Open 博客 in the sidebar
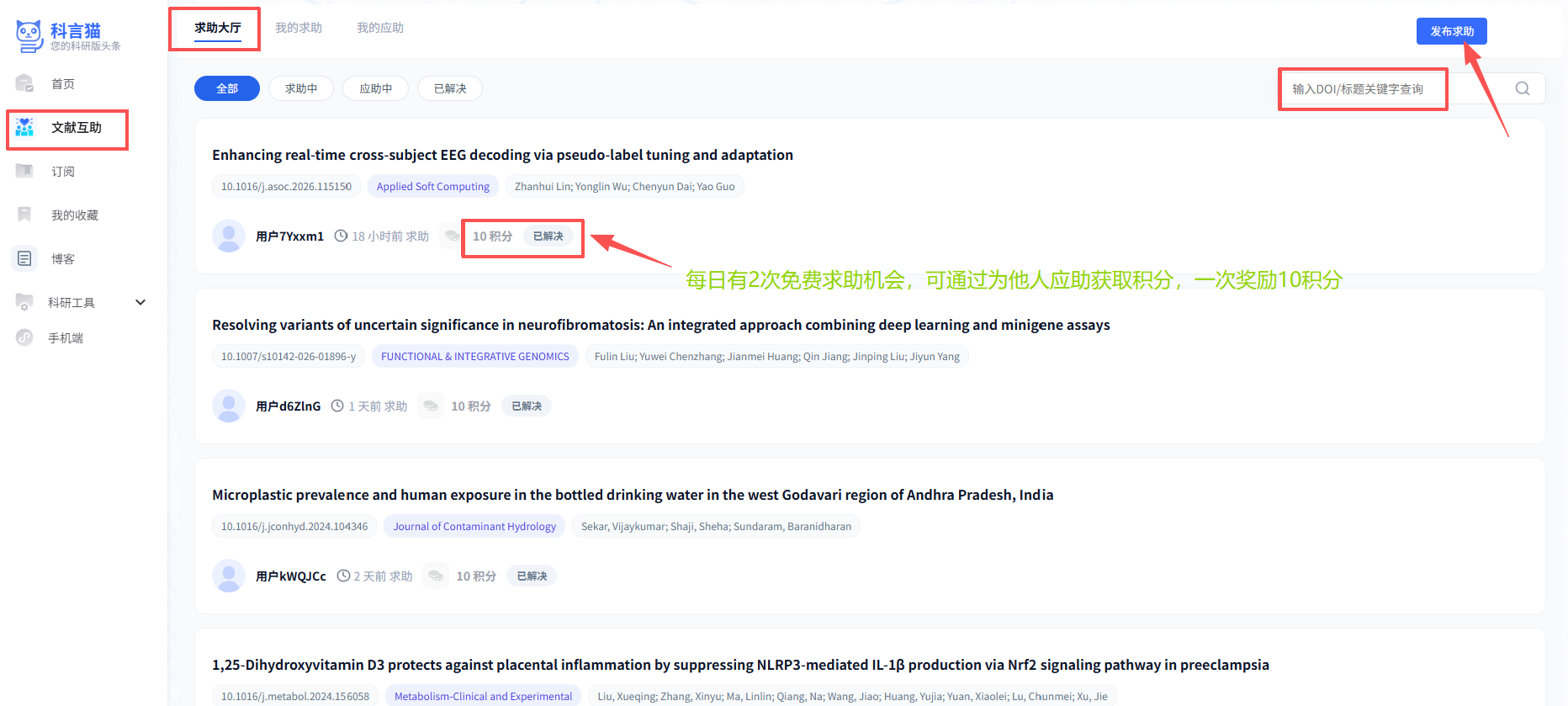This screenshot has width=1568, height=706. (x=63, y=258)
